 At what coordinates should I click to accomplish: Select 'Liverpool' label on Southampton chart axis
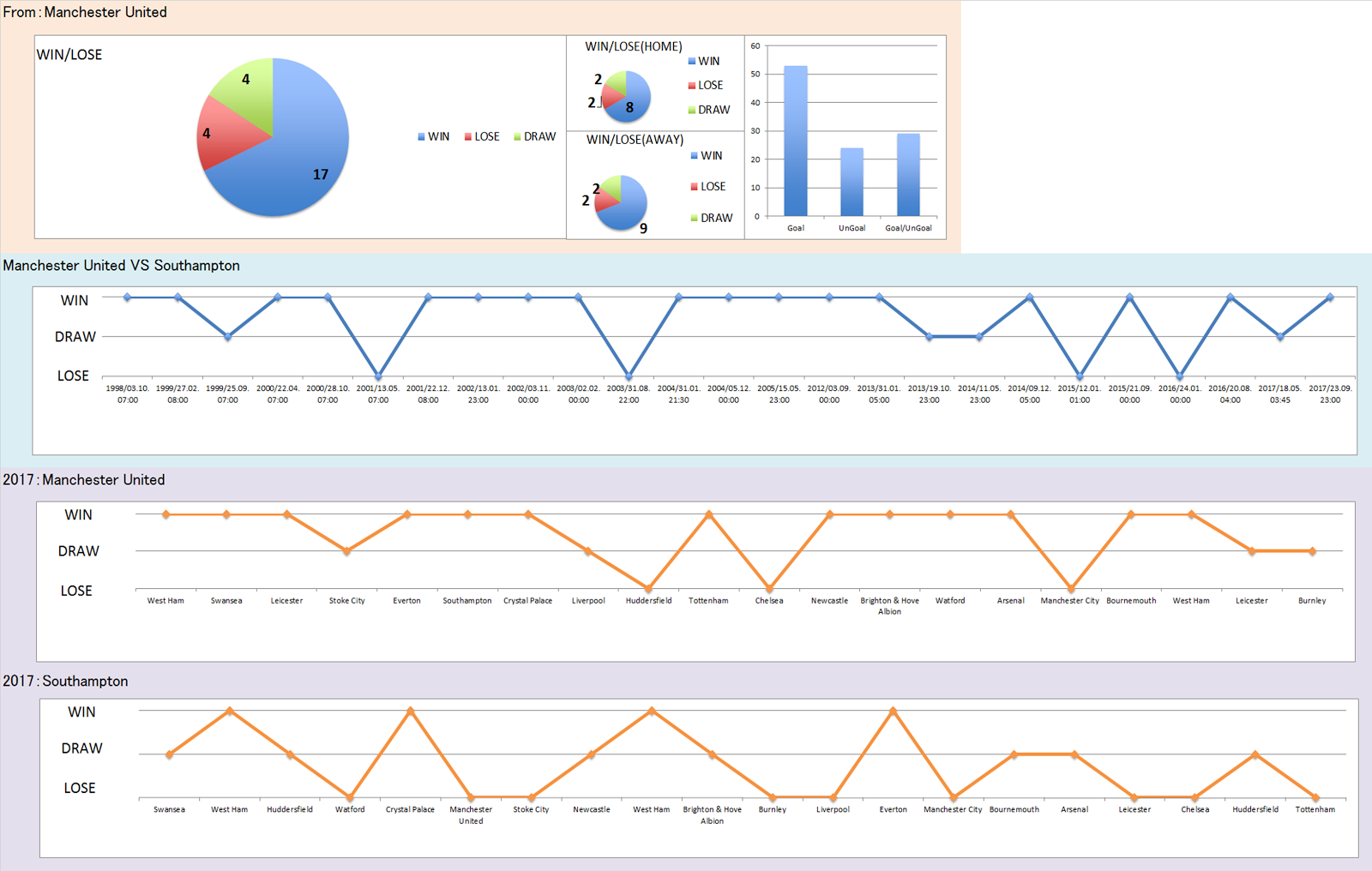pyautogui.click(x=833, y=809)
